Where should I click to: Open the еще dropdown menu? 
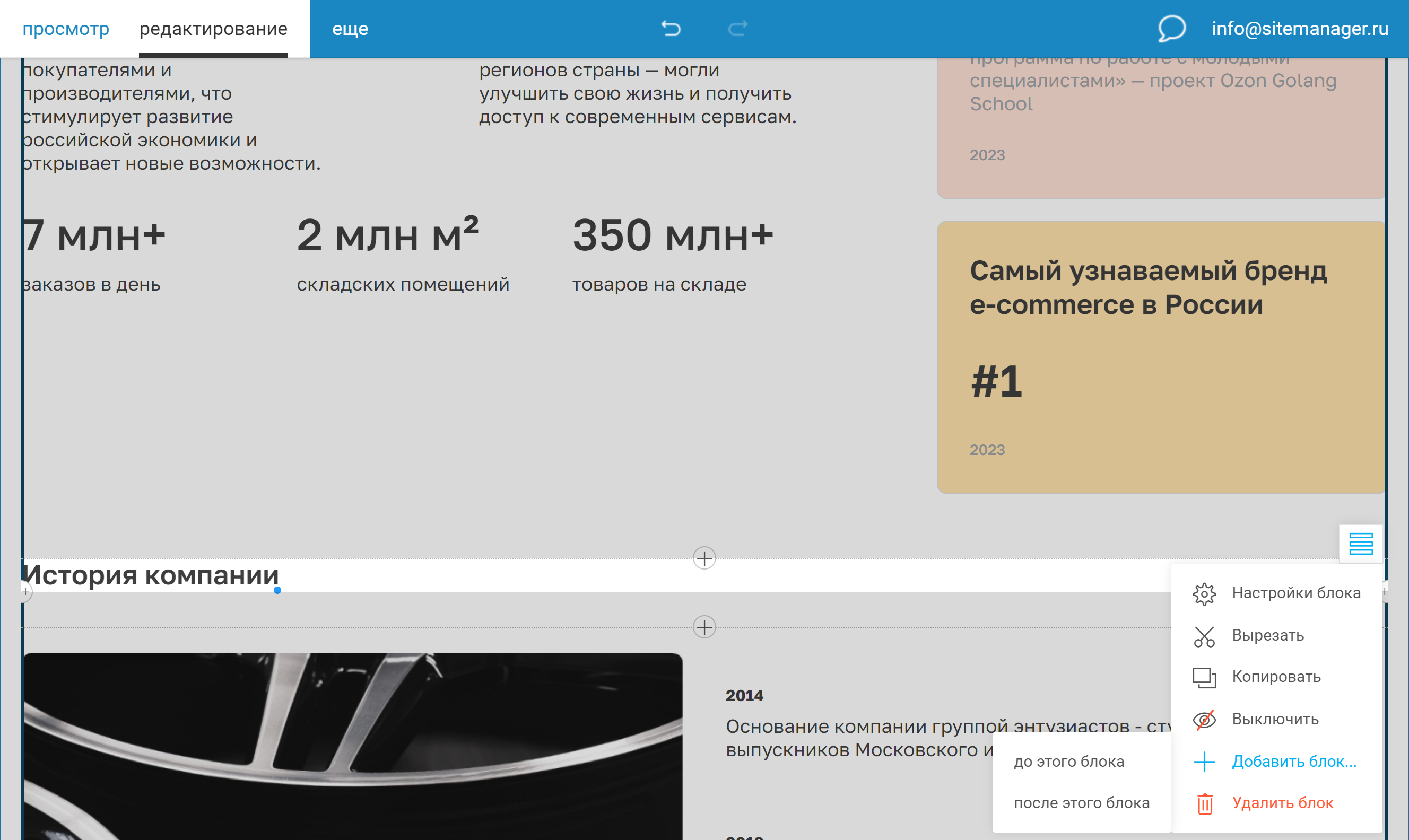[350, 28]
